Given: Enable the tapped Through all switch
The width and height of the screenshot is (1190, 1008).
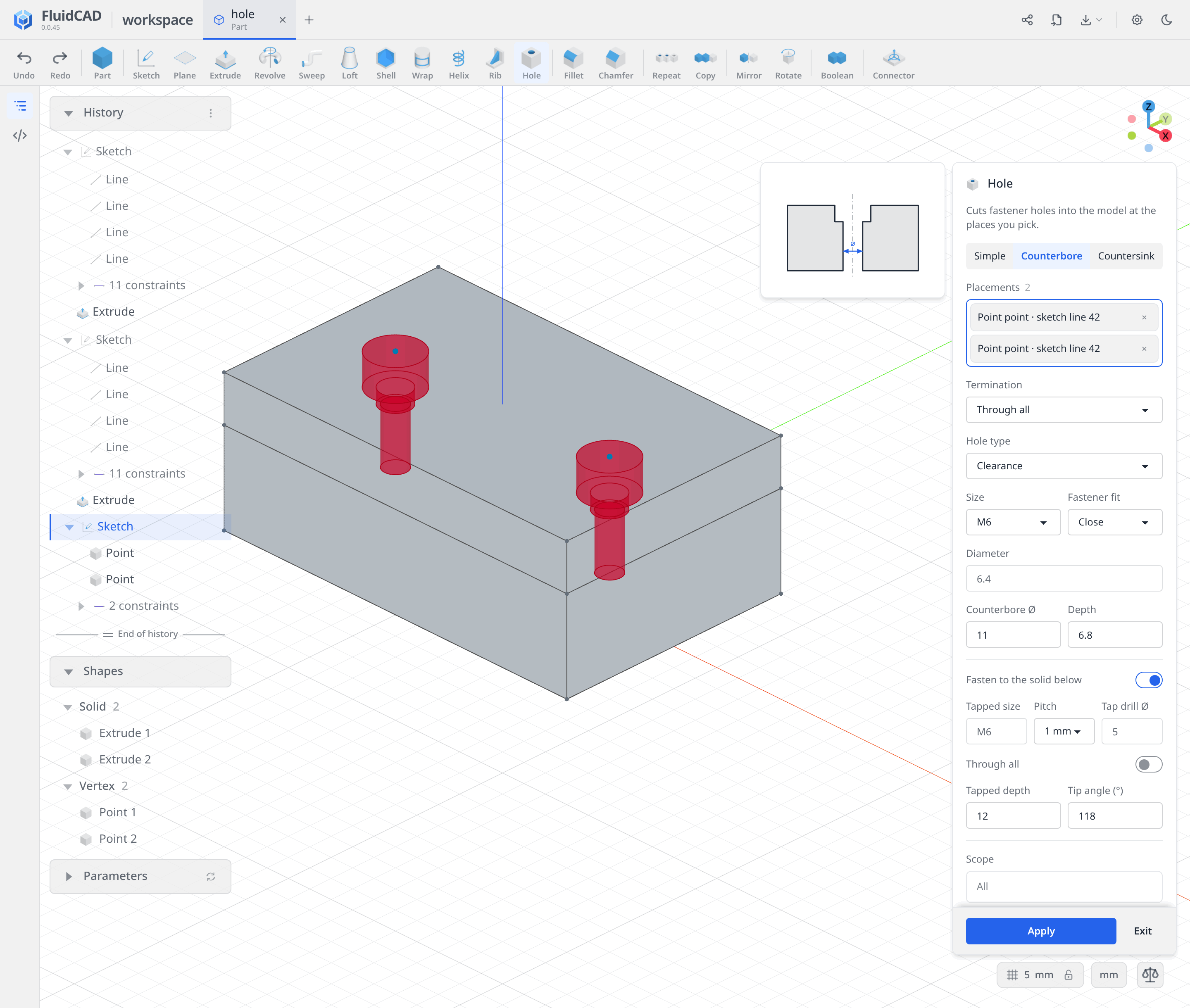Looking at the screenshot, I should (x=1148, y=765).
